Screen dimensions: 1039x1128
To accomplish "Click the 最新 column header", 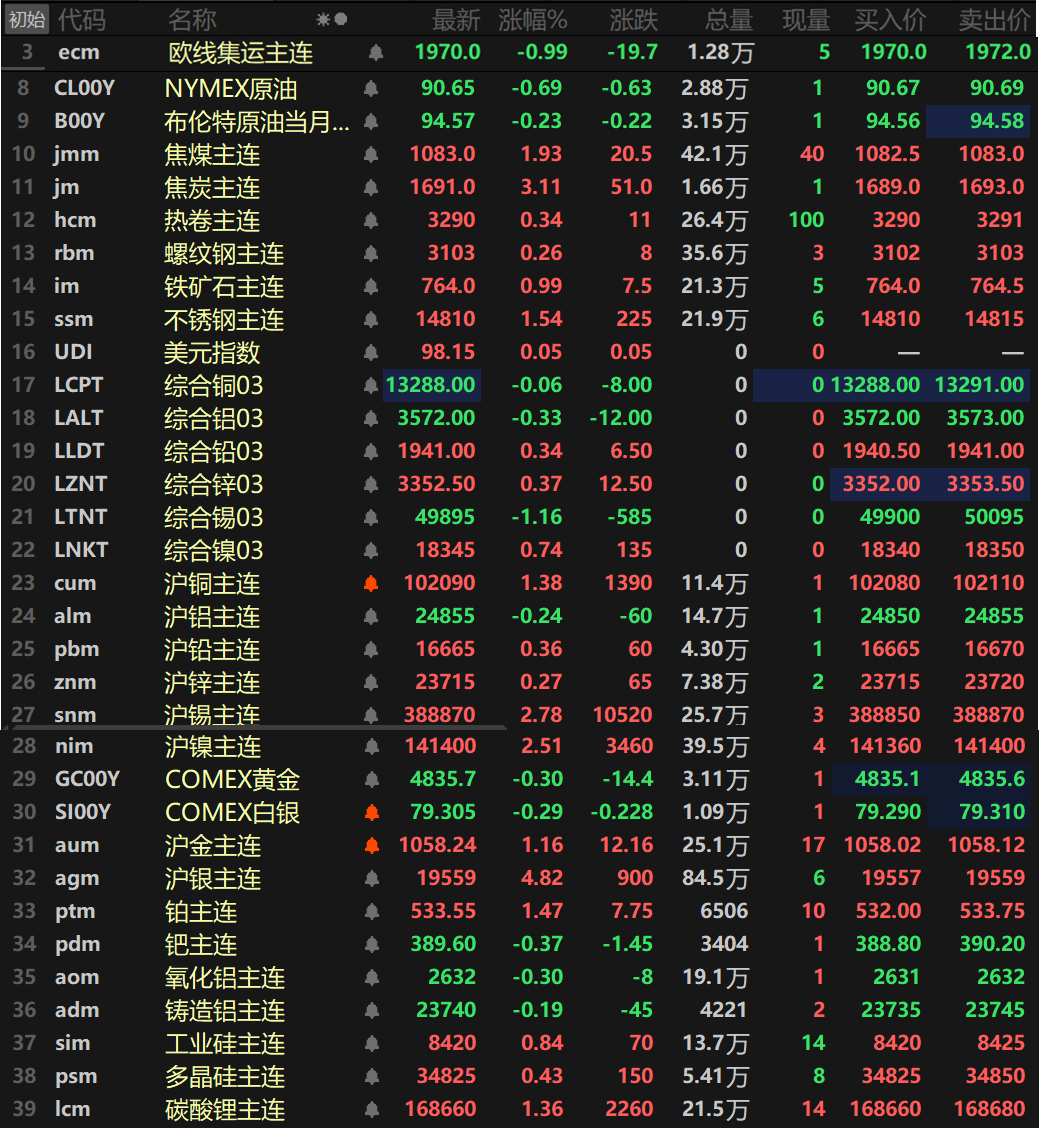I will (456, 19).
